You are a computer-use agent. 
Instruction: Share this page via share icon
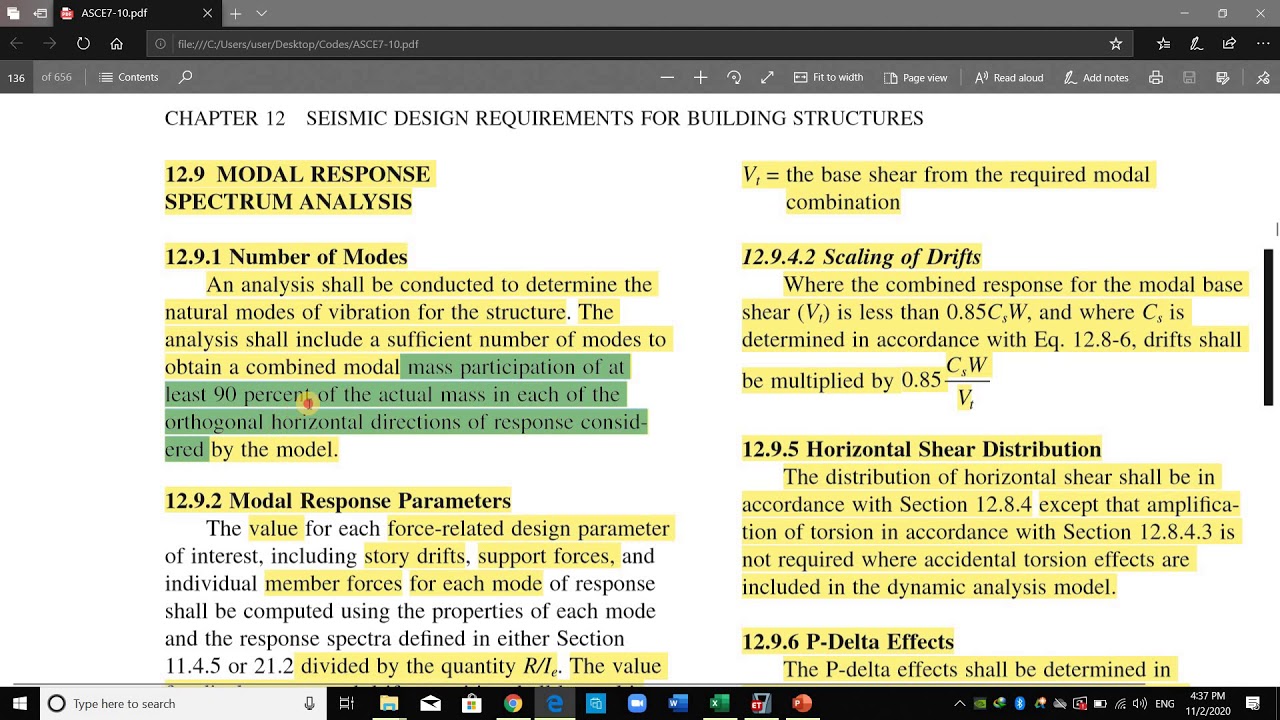pos(1230,44)
